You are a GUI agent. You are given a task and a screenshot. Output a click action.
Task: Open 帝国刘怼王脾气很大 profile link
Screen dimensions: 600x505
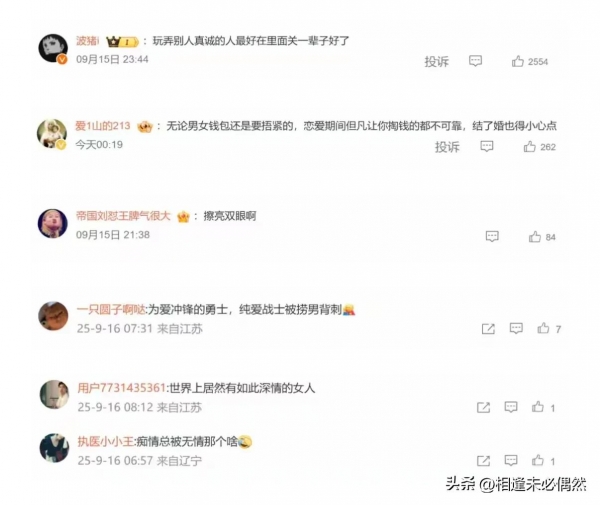[123, 216]
